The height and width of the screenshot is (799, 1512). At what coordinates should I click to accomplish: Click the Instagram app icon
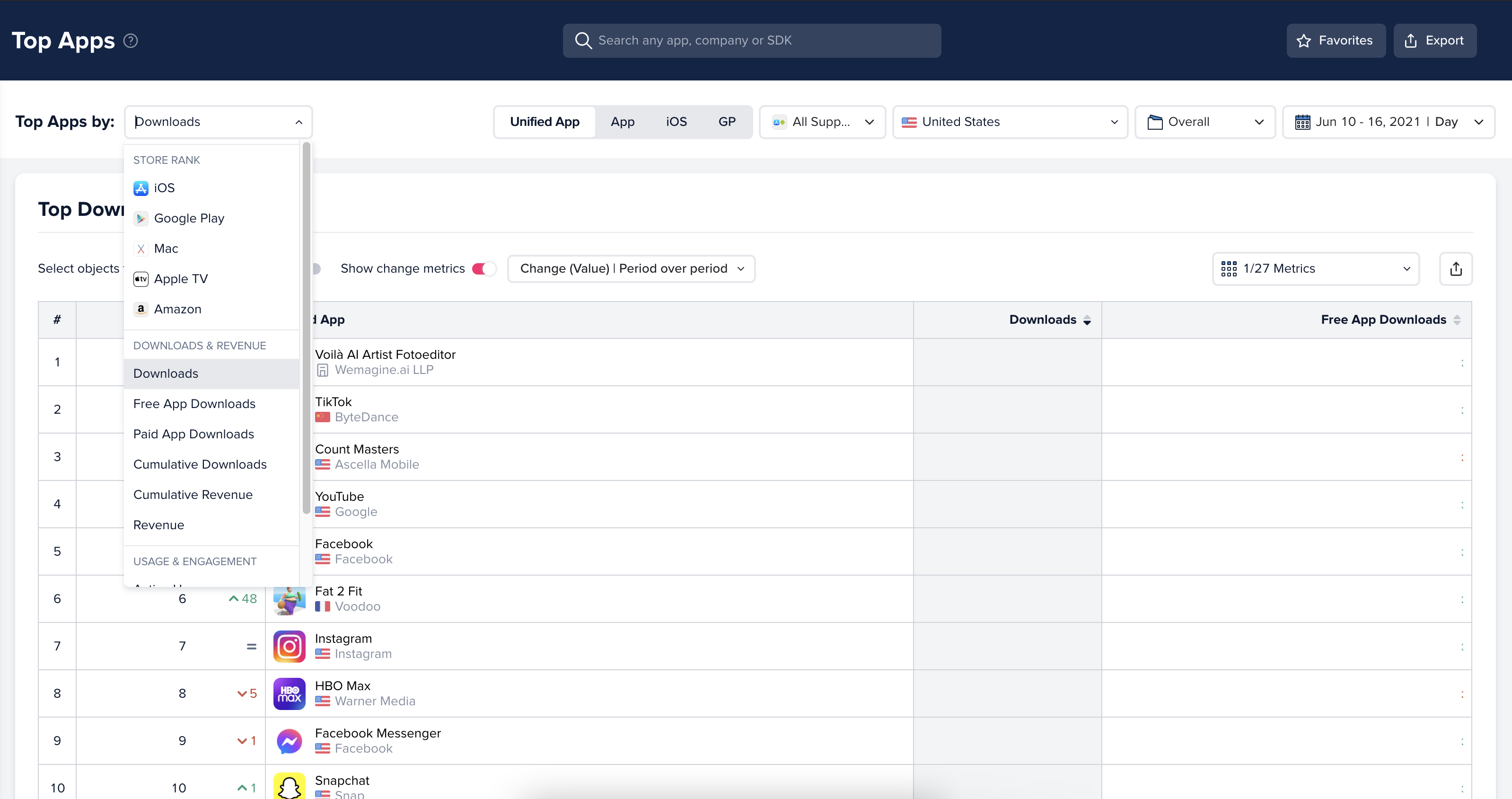tap(290, 647)
